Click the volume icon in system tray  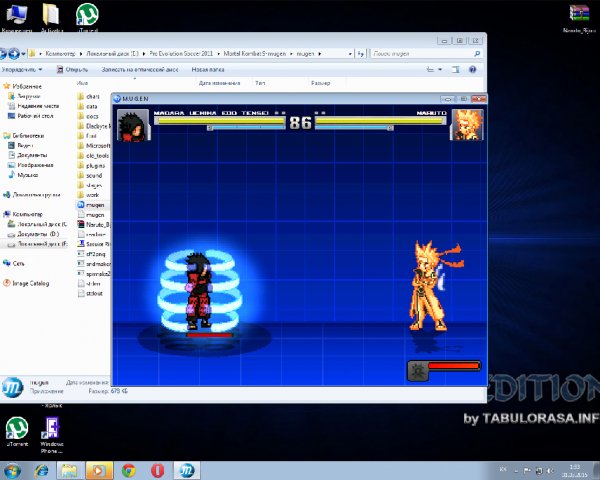tap(550, 470)
